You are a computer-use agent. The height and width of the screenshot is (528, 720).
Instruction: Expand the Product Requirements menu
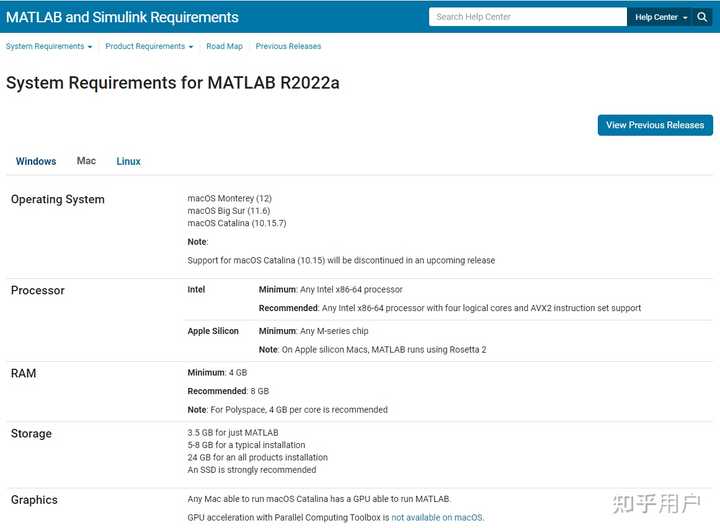pos(149,46)
